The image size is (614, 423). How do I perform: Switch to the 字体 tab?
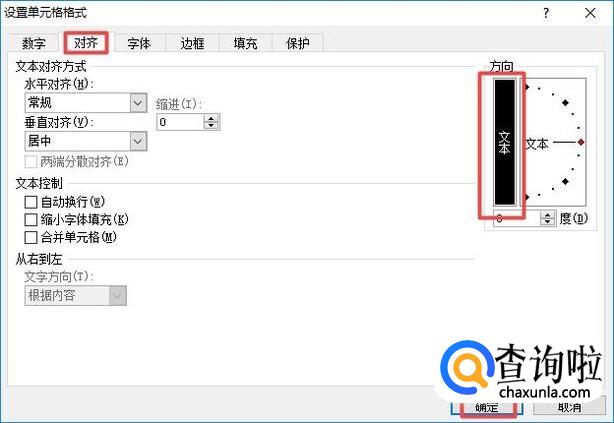coord(139,43)
